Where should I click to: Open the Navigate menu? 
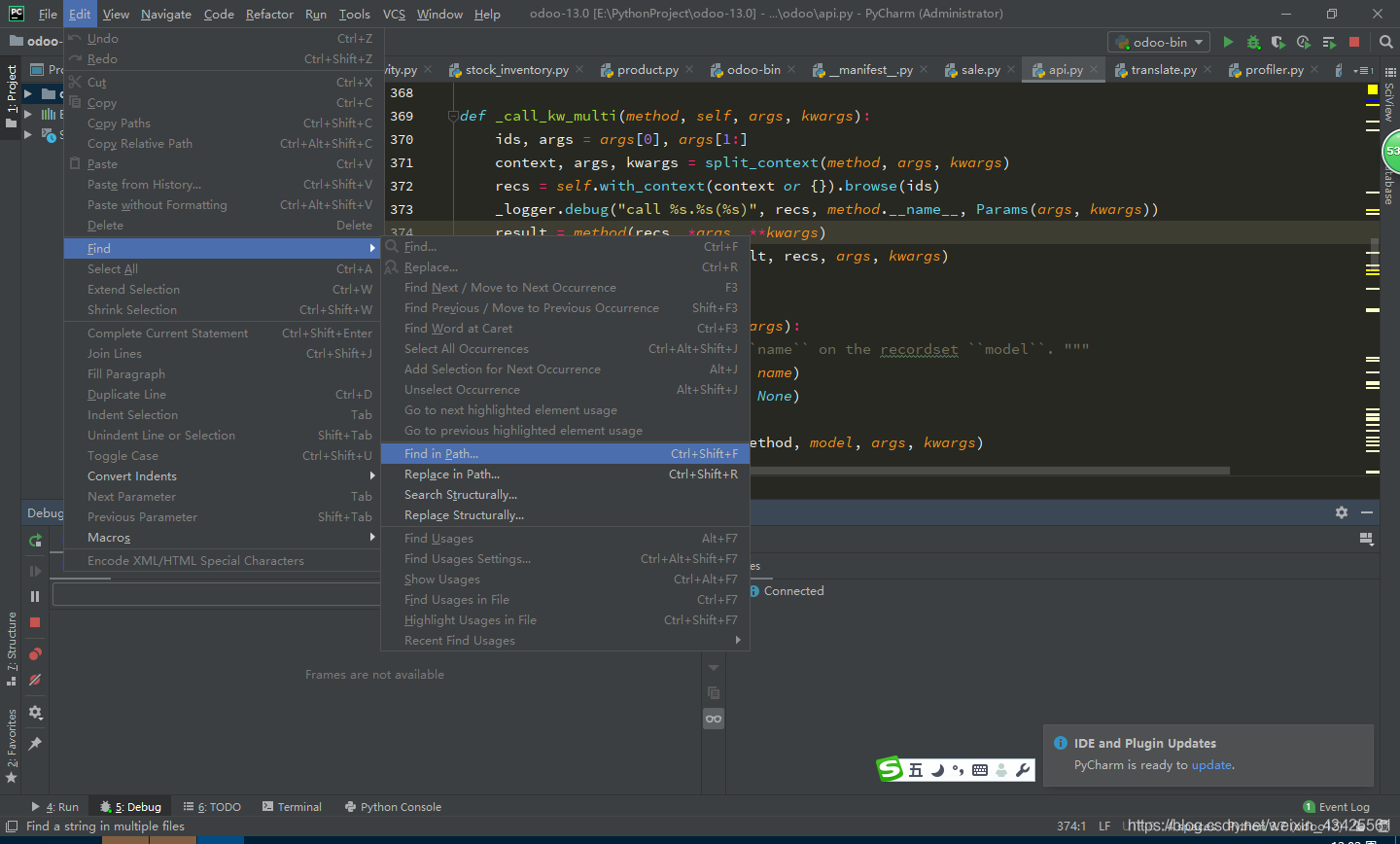point(166,14)
